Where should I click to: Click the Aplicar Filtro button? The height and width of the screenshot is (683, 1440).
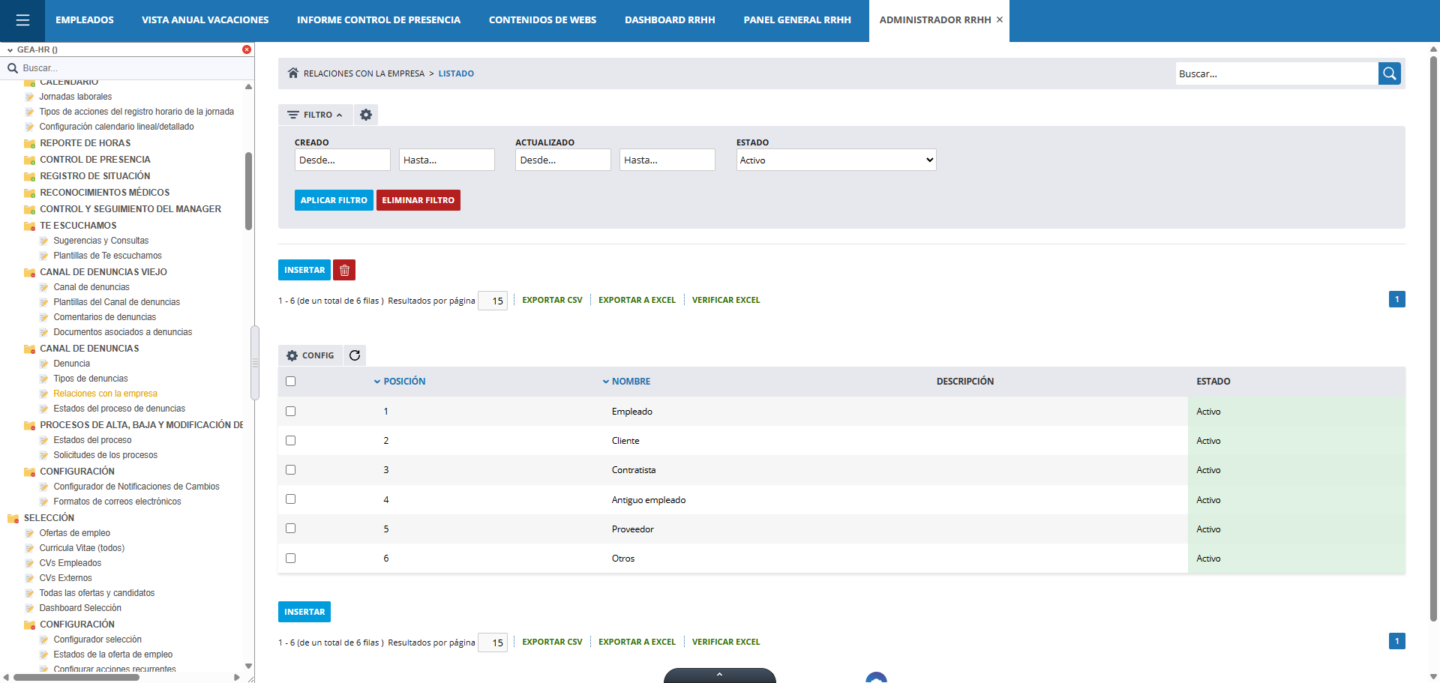[x=334, y=200]
